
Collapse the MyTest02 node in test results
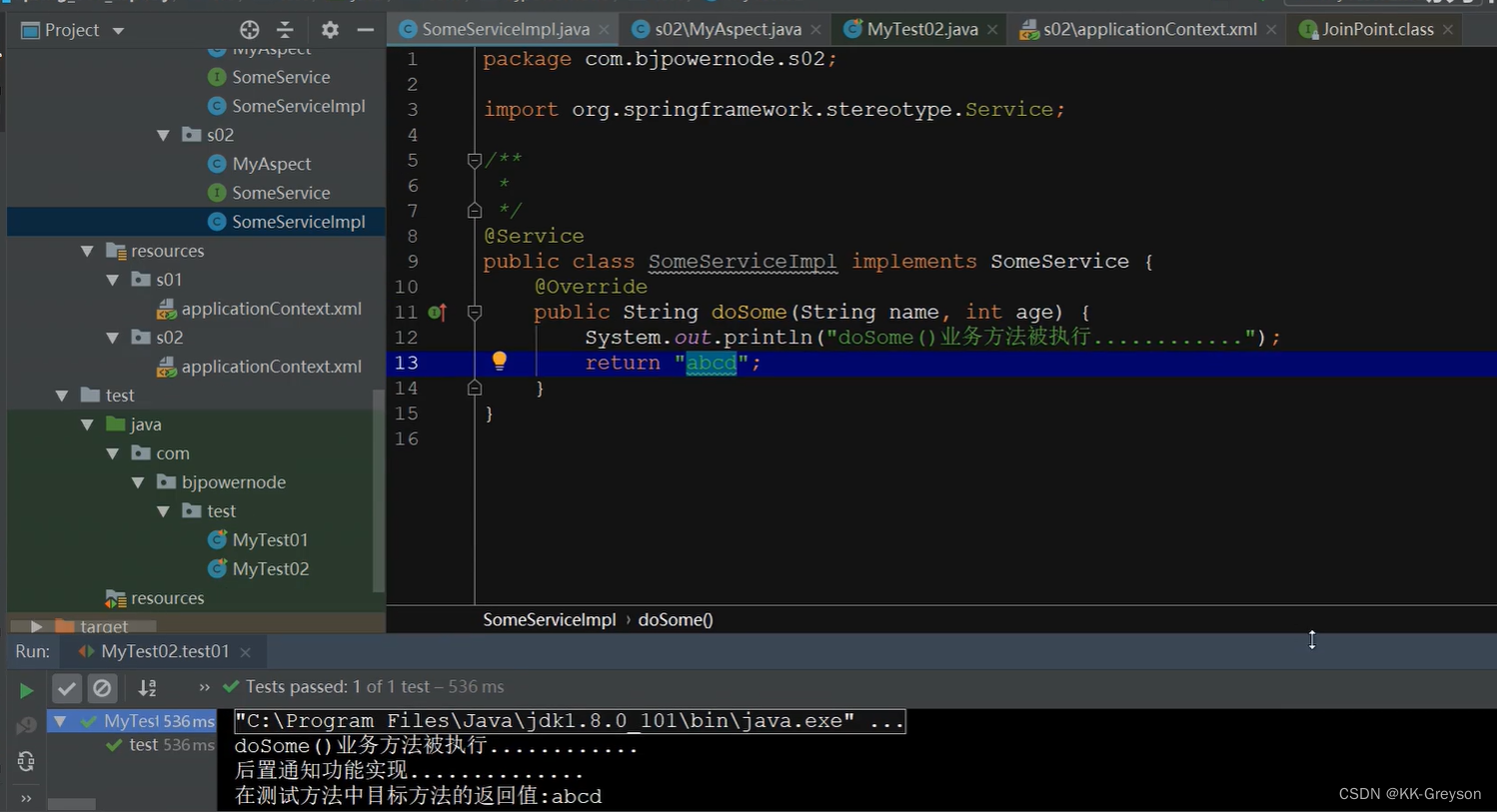pyautogui.click(x=60, y=720)
